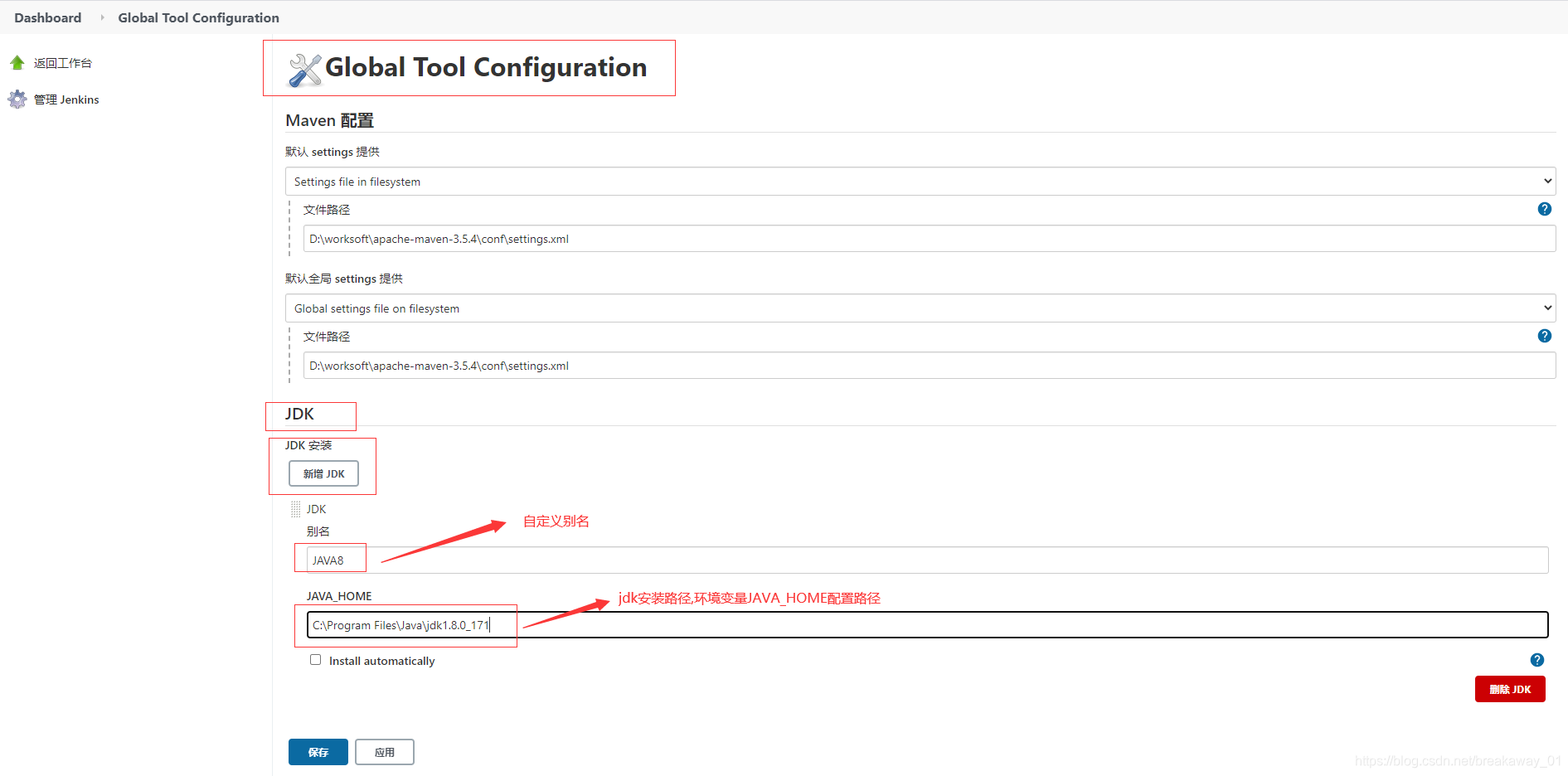
Task: Click the 返回工作台 link
Action: pyautogui.click(x=63, y=63)
